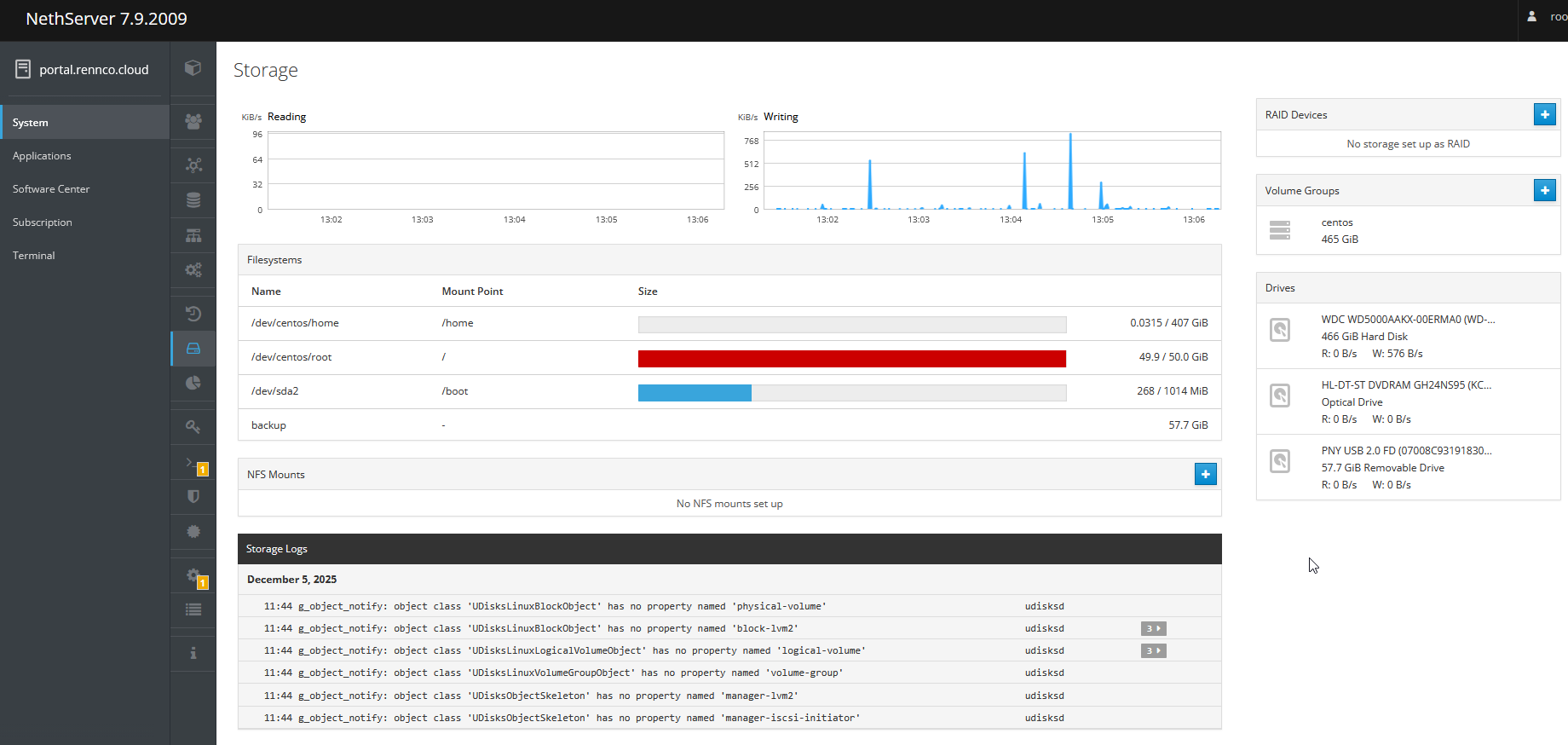This screenshot has width=1568, height=745.
Task: Open the centos volume group entry
Action: pos(1336,230)
